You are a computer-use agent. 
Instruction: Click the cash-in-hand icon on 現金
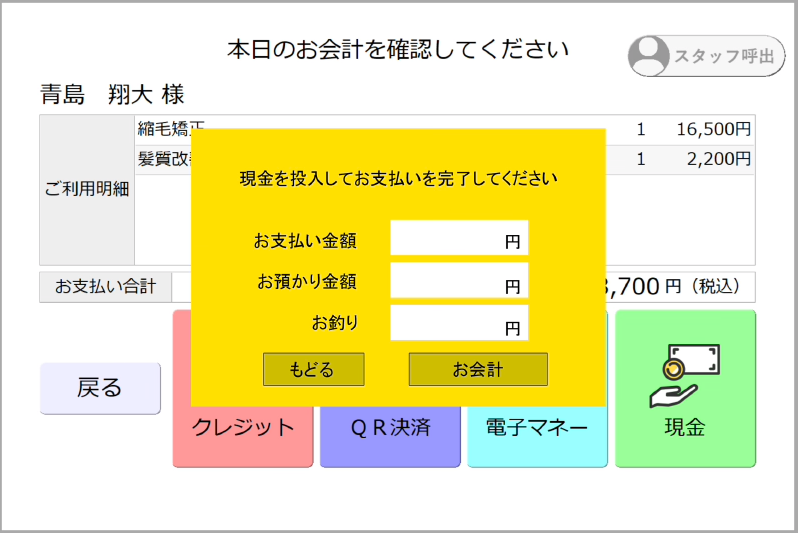[x=685, y=374]
